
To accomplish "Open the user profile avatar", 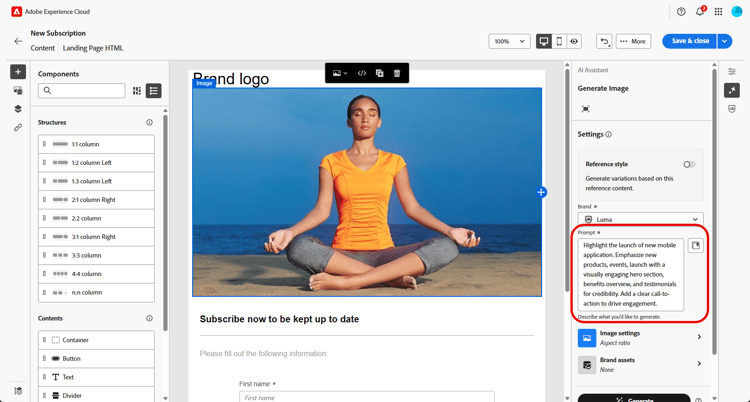I will [x=737, y=12].
